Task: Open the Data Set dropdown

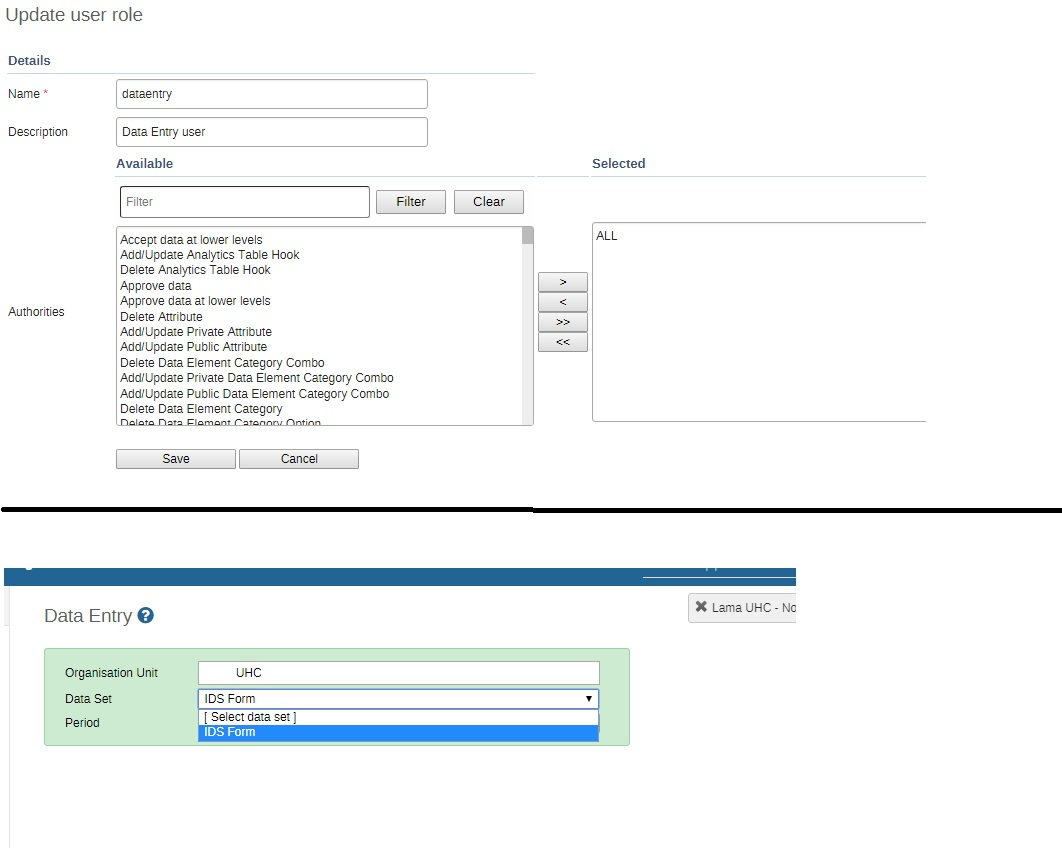Action: (398, 699)
